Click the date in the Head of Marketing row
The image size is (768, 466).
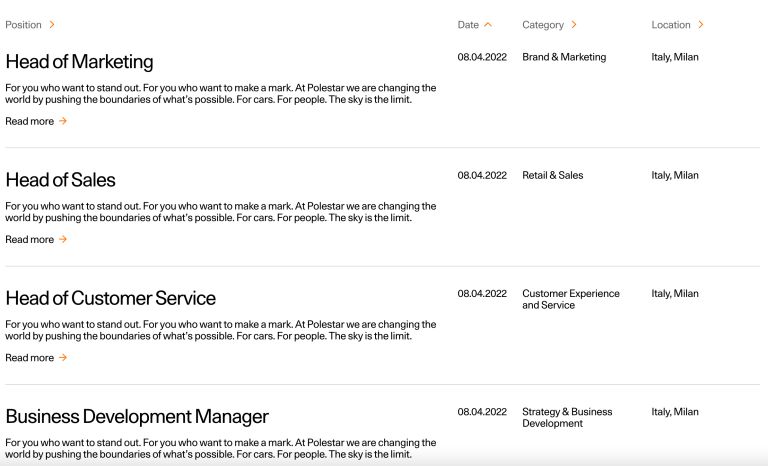pos(482,57)
